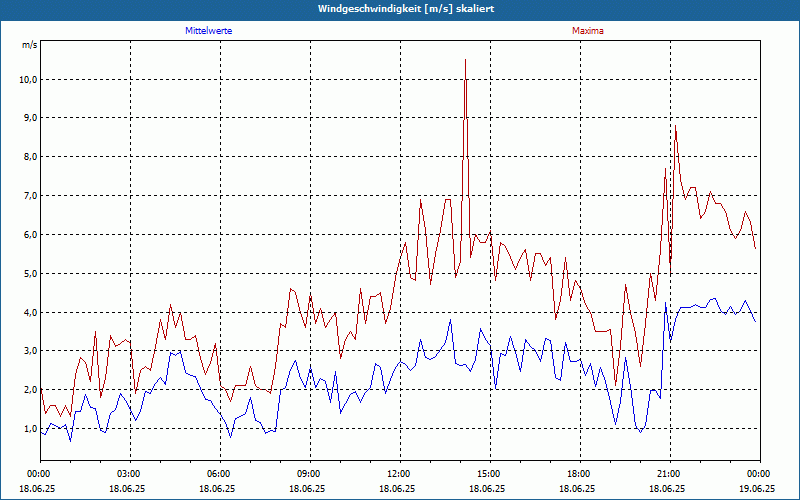Click the '6,0' y-axis value
Viewport: 800px width, 500px height.
[x=31, y=235]
